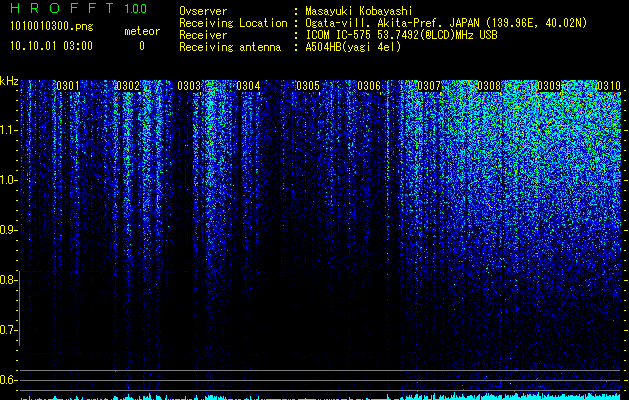Click the 0310 time marker
The image size is (629, 400).
tap(609, 86)
